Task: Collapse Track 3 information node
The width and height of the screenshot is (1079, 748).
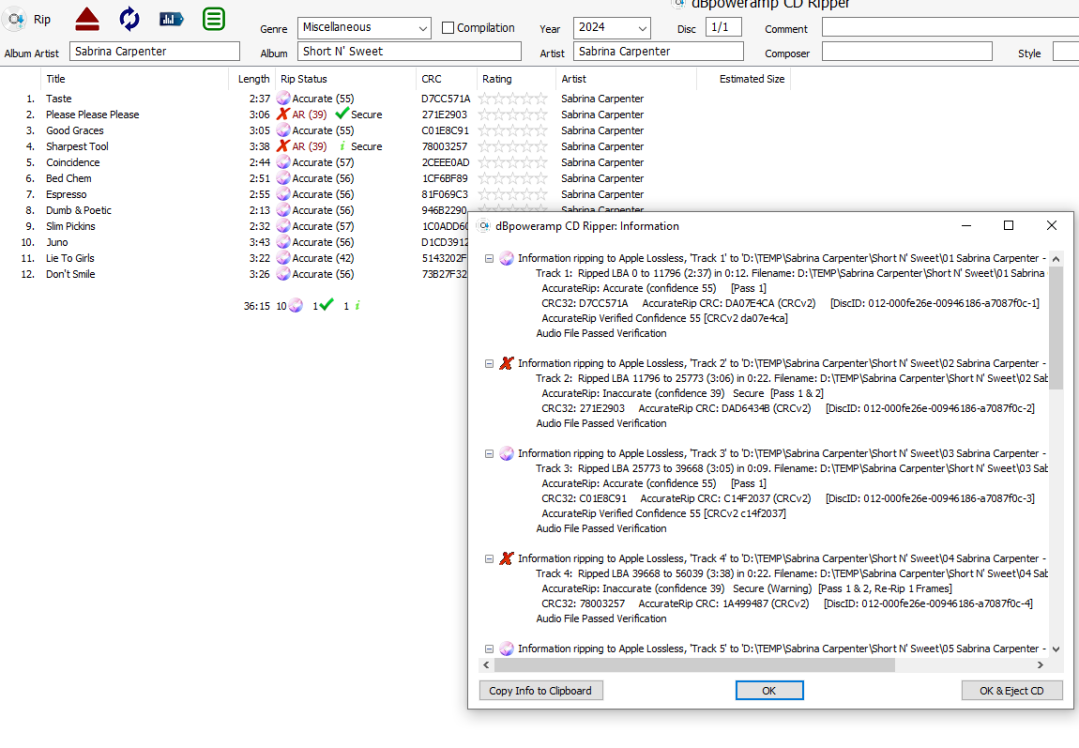Action: point(489,454)
